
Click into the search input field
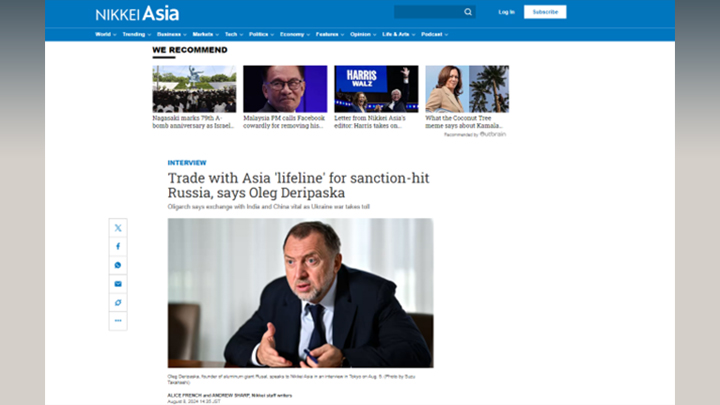pos(428,12)
